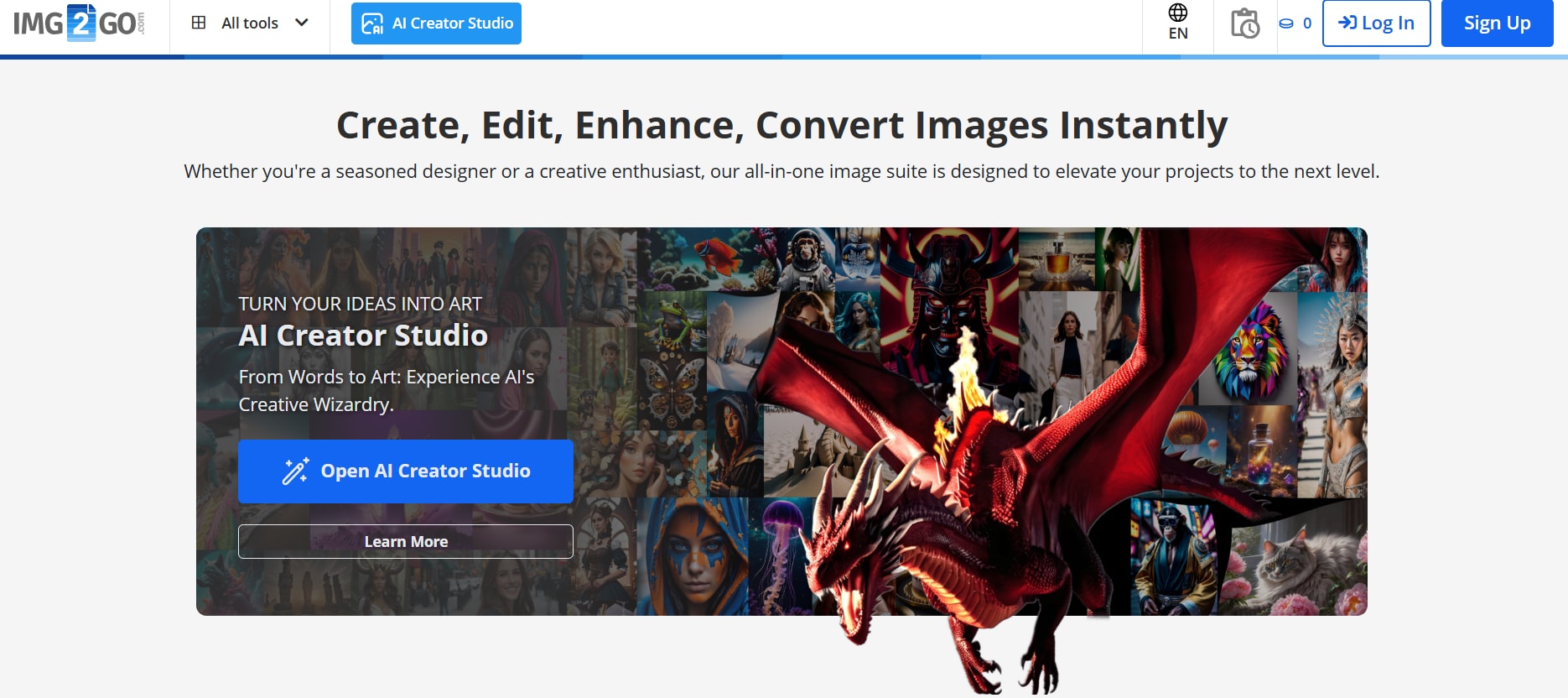Image resolution: width=1568 pixels, height=698 pixels.
Task: Click the Open AI Creator Studio button
Action: [x=406, y=471]
